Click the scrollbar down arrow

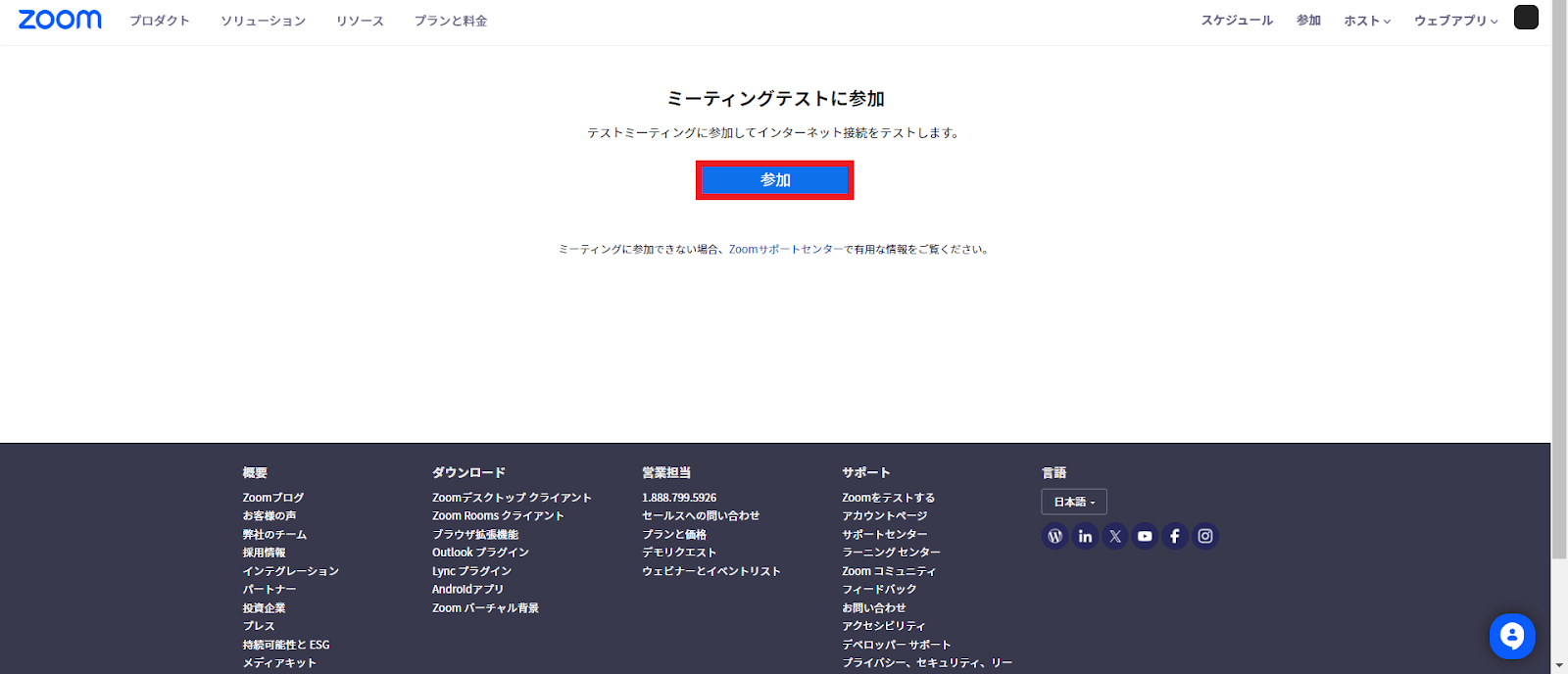pyautogui.click(x=1559, y=666)
